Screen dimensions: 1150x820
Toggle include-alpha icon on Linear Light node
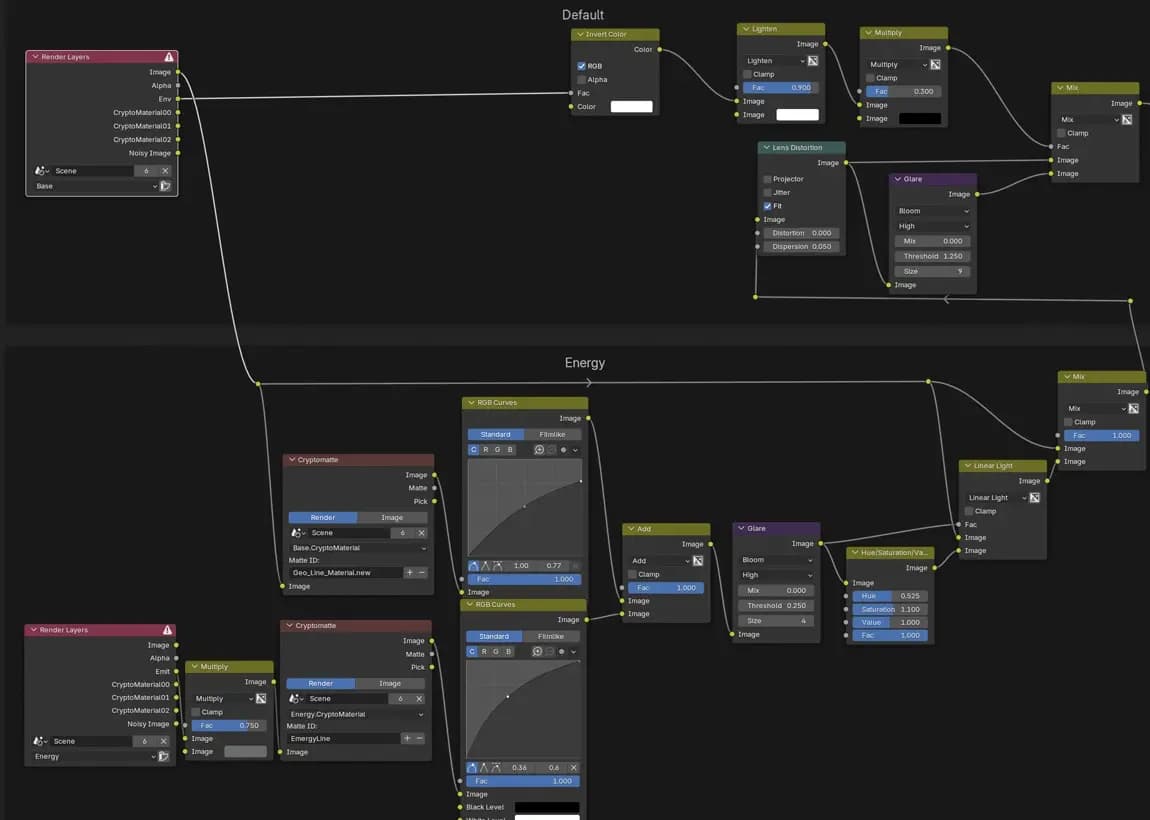(x=1035, y=497)
